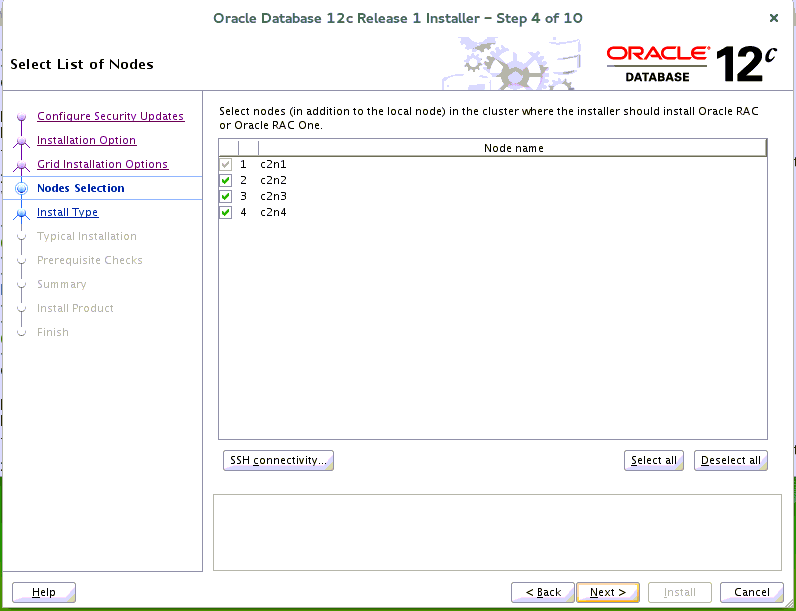This screenshot has width=796, height=611.
Task: Open the Configure Security Updates step link
Action: pyautogui.click(x=110, y=116)
